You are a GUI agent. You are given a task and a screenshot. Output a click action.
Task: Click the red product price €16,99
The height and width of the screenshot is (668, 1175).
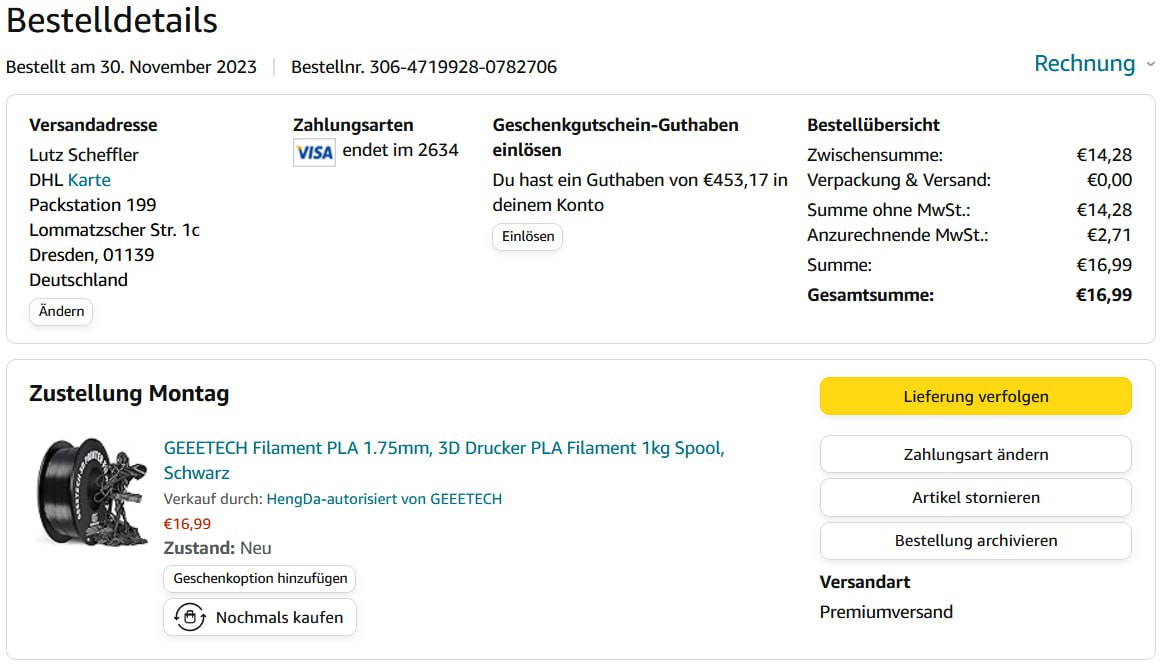187,523
